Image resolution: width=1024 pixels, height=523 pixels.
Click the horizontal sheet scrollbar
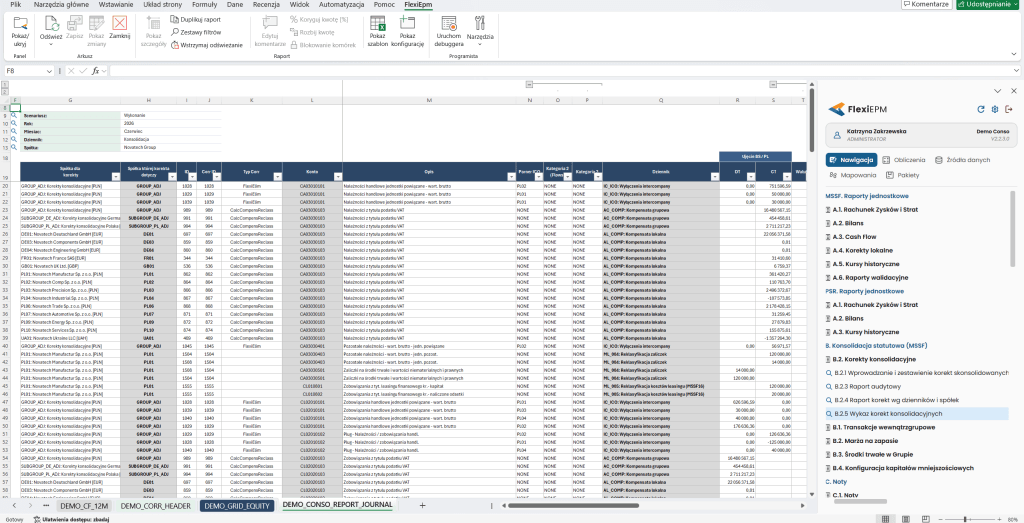[x=573, y=505]
